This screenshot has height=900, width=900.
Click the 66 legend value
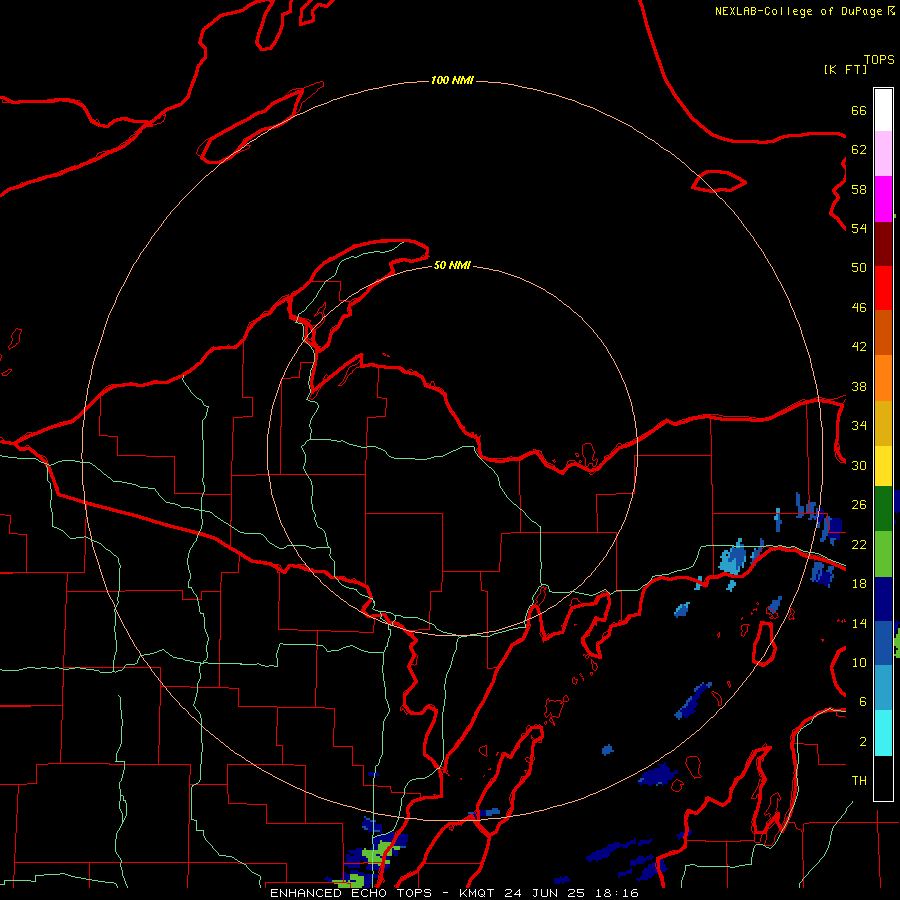click(x=859, y=110)
